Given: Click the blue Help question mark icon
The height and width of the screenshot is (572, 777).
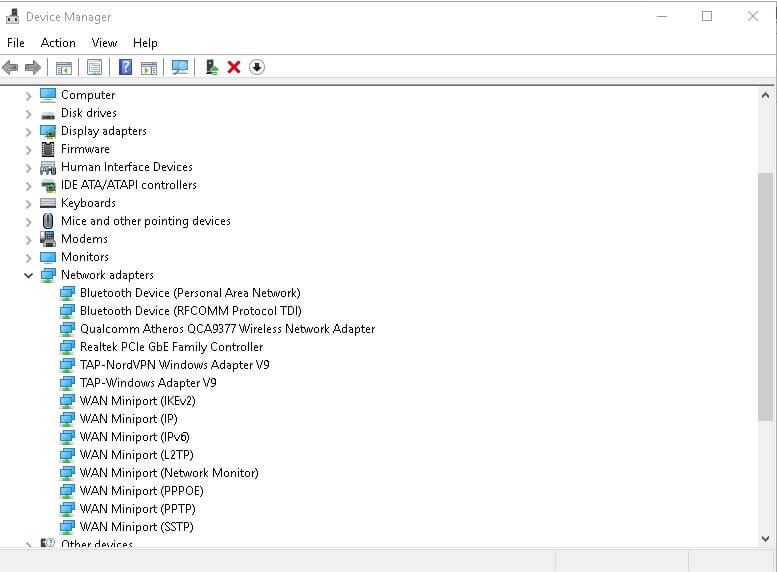Looking at the screenshot, I should point(126,67).
